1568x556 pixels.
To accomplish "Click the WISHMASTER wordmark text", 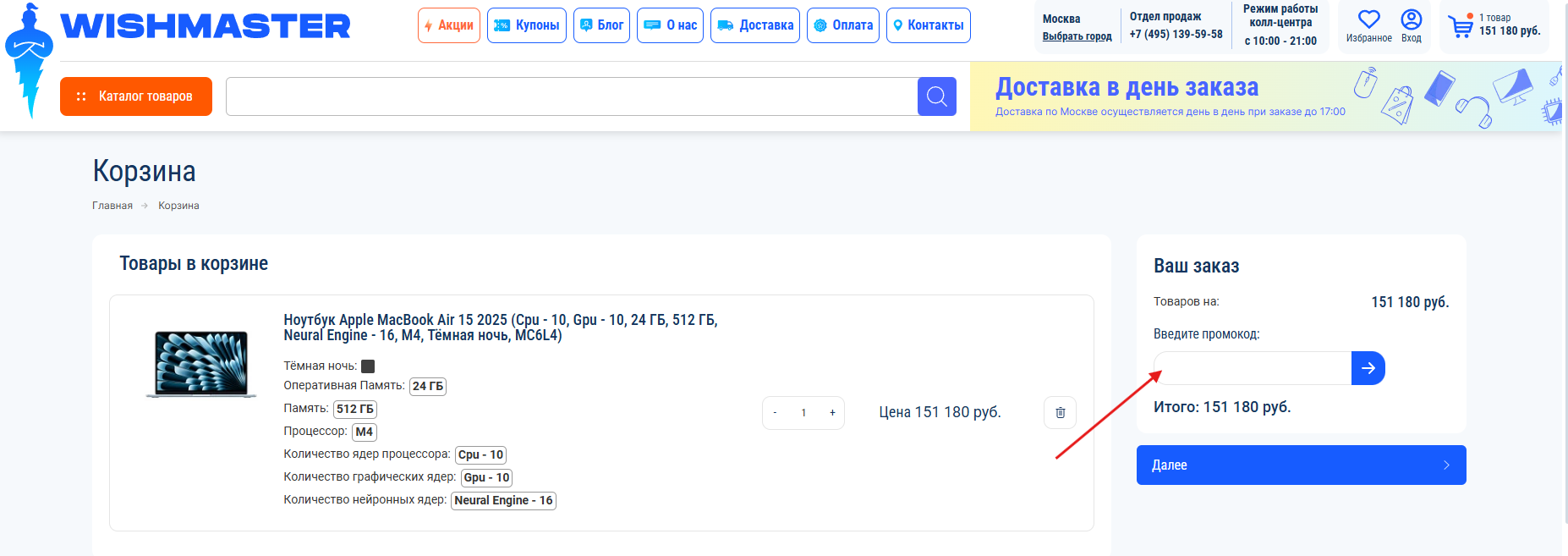I will 206,26.
